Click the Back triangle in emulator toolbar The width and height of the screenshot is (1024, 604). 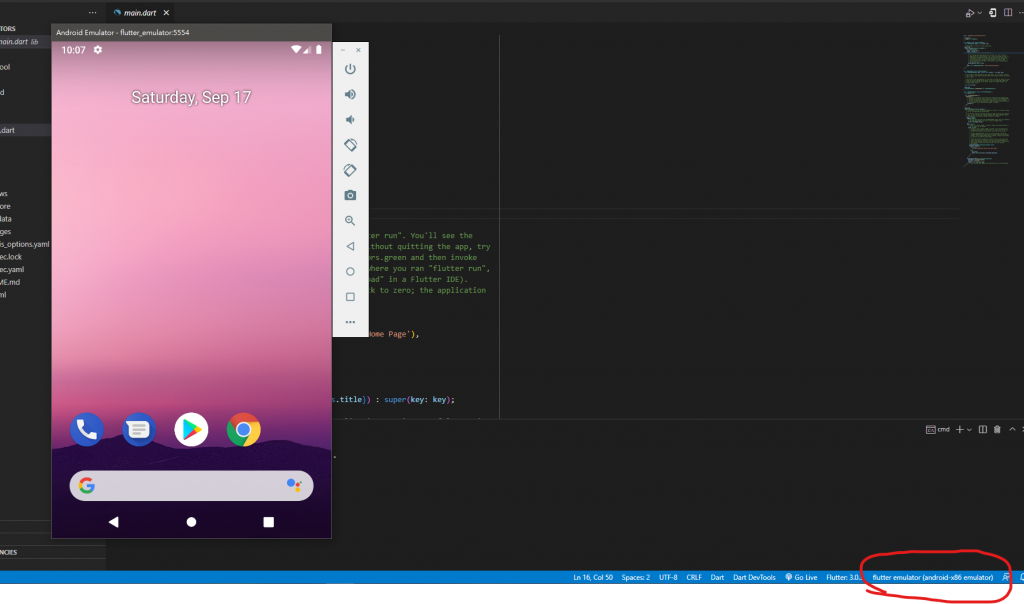[x=350, y=246]
